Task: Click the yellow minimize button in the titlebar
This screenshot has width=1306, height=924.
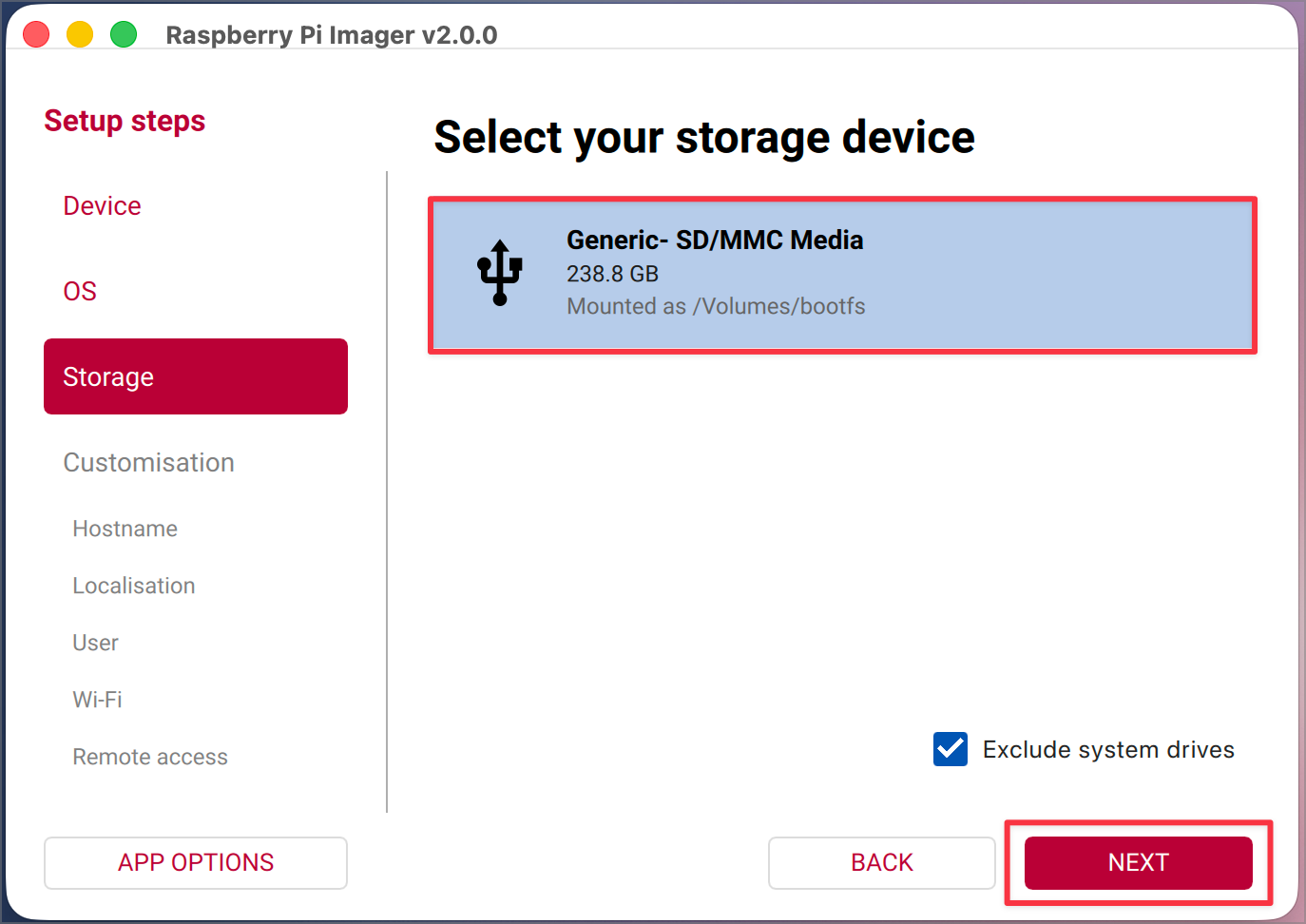Action: pyautogui.click(x=80, y=34)
